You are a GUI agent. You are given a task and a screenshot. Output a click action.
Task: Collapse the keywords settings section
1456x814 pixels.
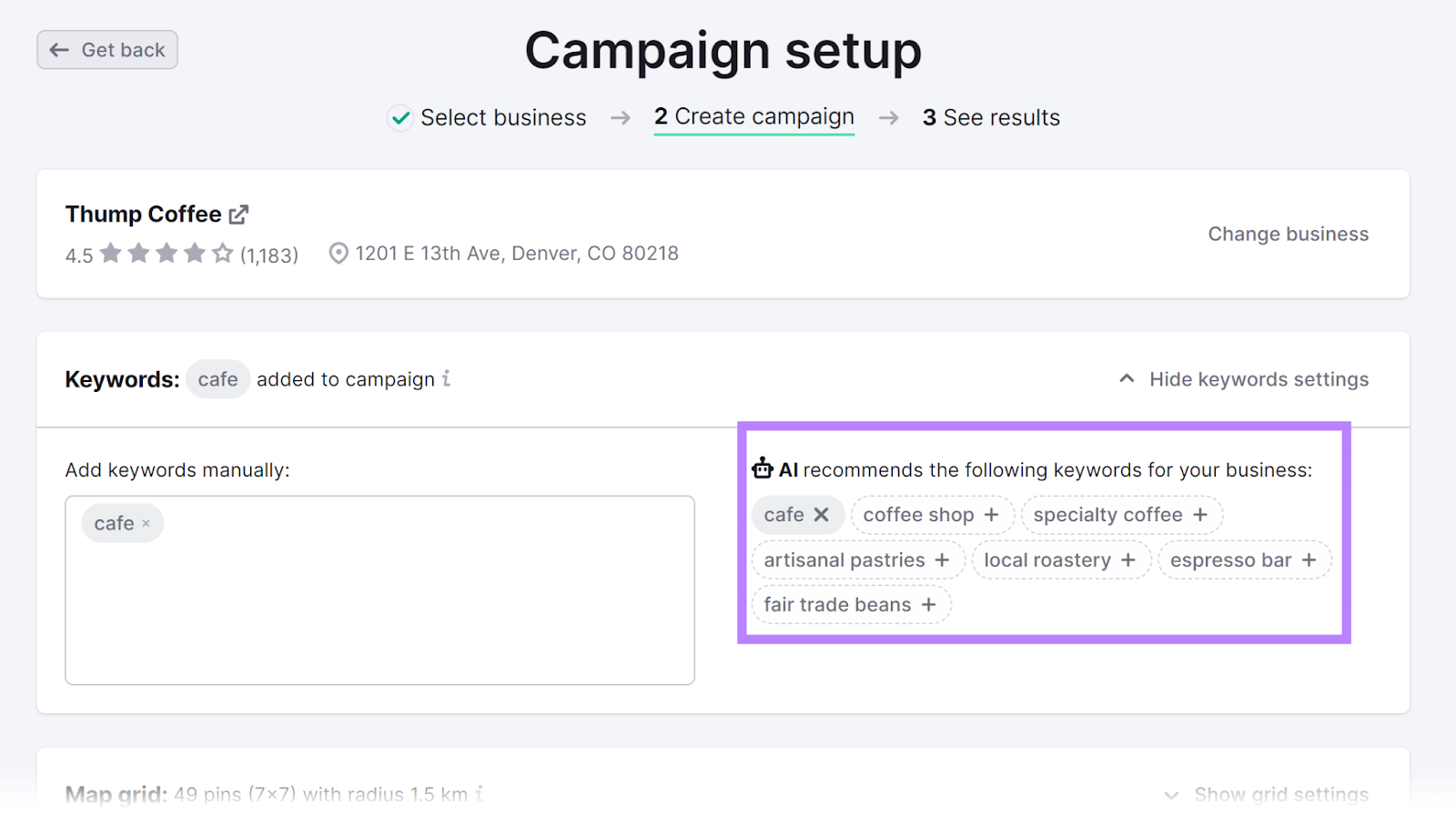tap(1243, 379)
